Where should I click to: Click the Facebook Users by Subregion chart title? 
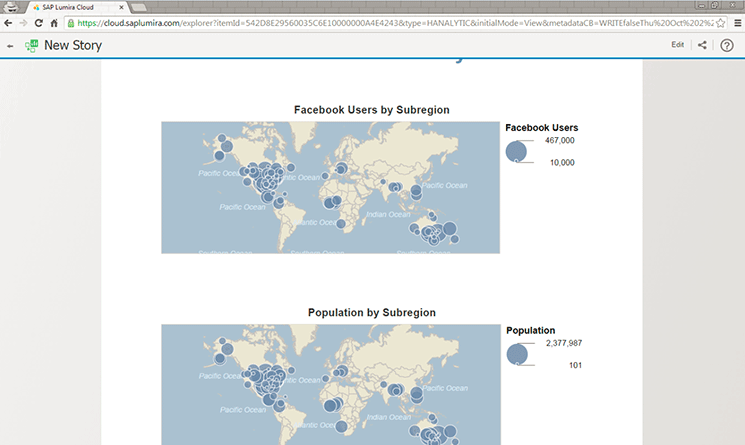(372, 110)
